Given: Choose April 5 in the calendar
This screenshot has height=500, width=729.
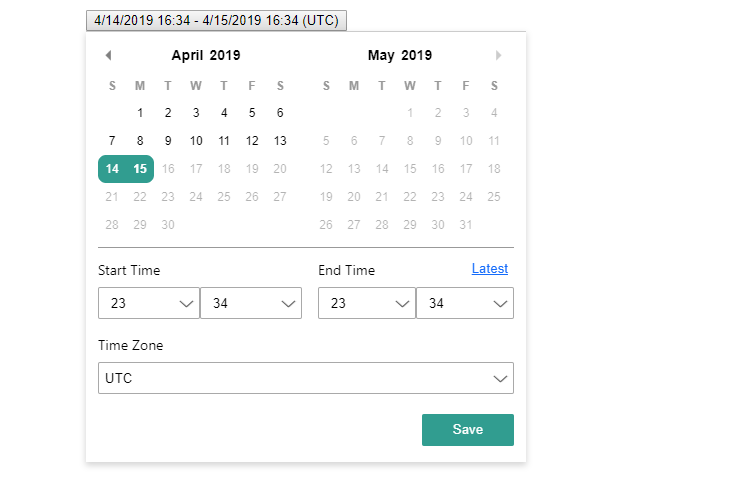Looking at the screenshot, I should coord(252,113).
